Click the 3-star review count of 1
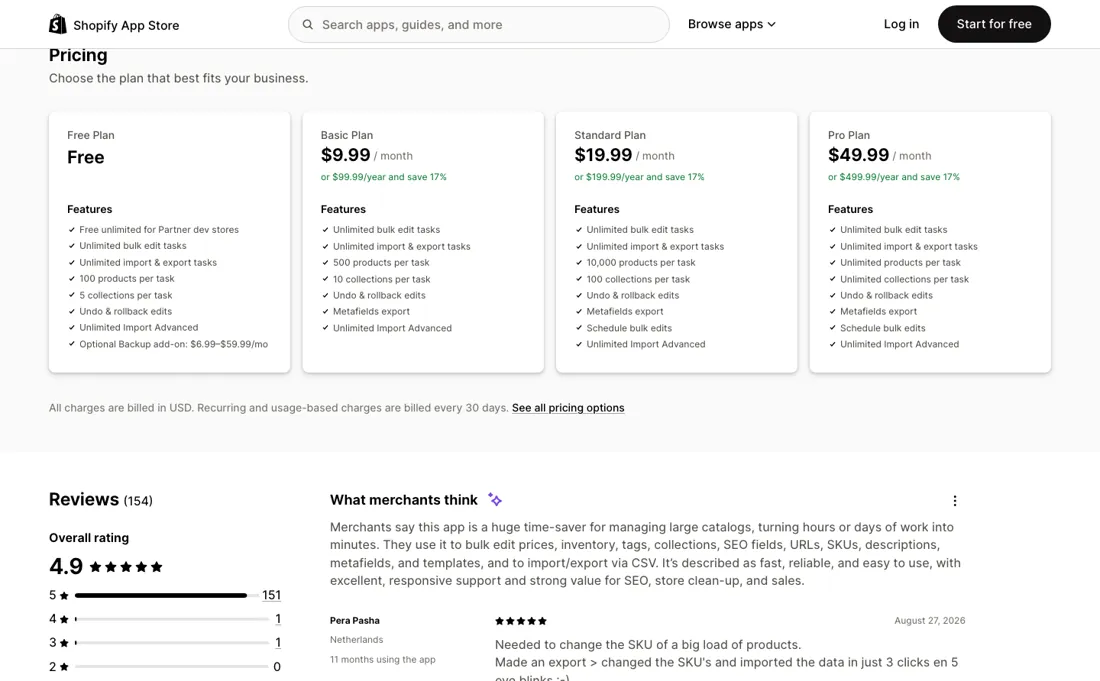The width and height of the screenshot is (1100, 681). [x=278, y=642]
